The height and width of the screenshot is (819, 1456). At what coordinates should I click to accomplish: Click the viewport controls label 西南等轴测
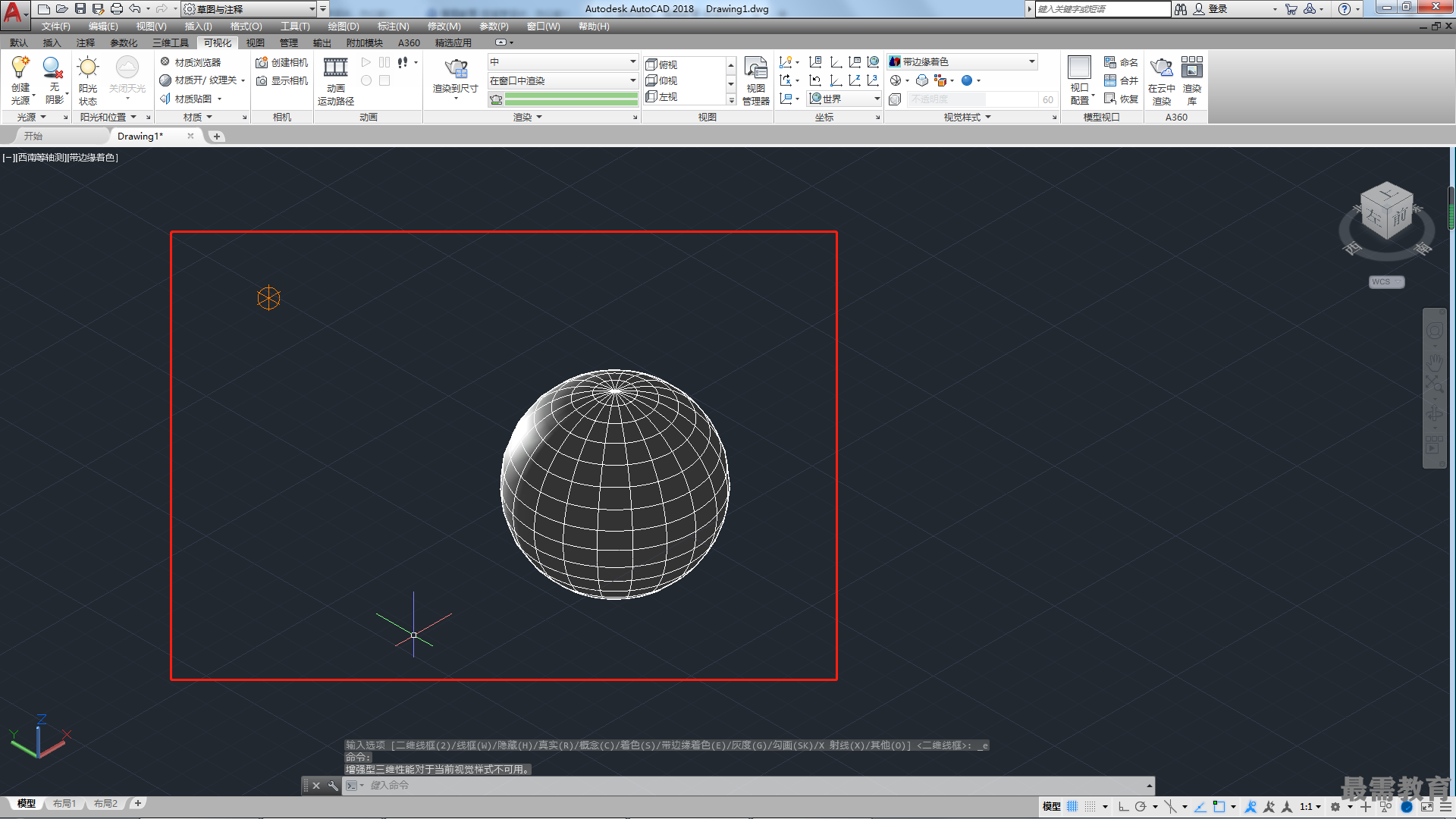[42, 158]
